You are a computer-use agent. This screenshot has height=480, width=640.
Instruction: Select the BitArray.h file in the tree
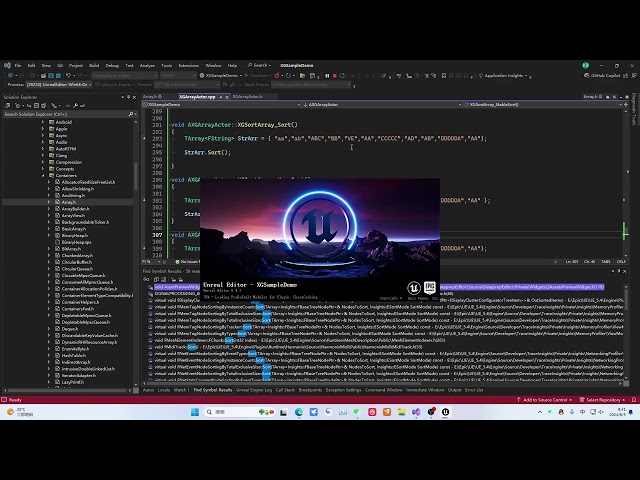coord(71,249)
